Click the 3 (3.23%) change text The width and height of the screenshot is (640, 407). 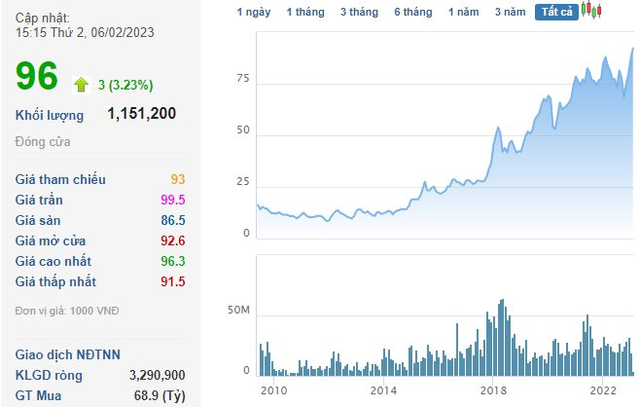point(125,85)
